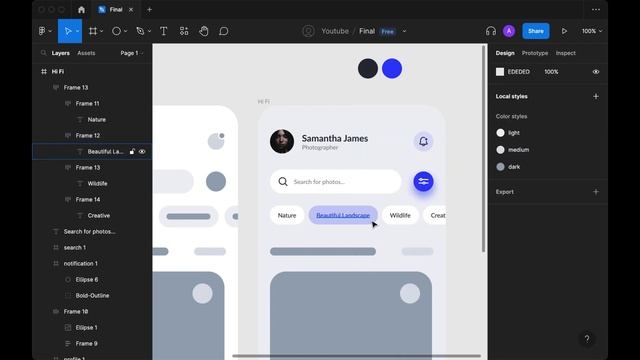Click the canvas vertical scrollbar
640x360 pixels.
pyautogui.click(x=484, y=149)
